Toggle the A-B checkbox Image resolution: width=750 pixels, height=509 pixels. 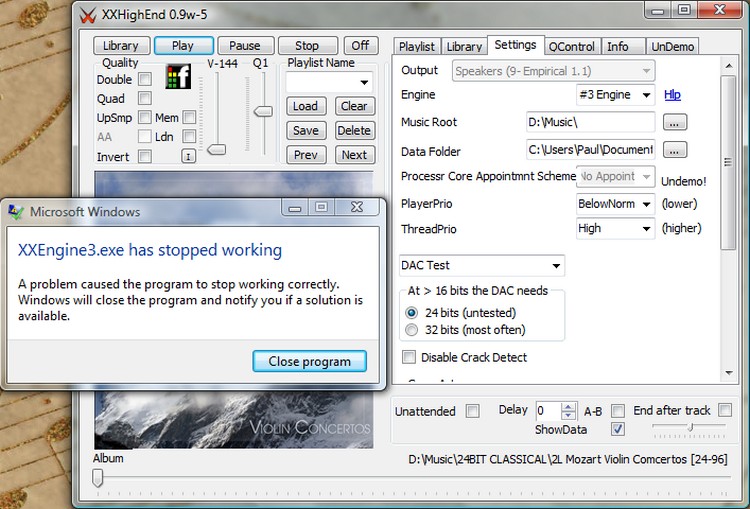pos(618,411)
